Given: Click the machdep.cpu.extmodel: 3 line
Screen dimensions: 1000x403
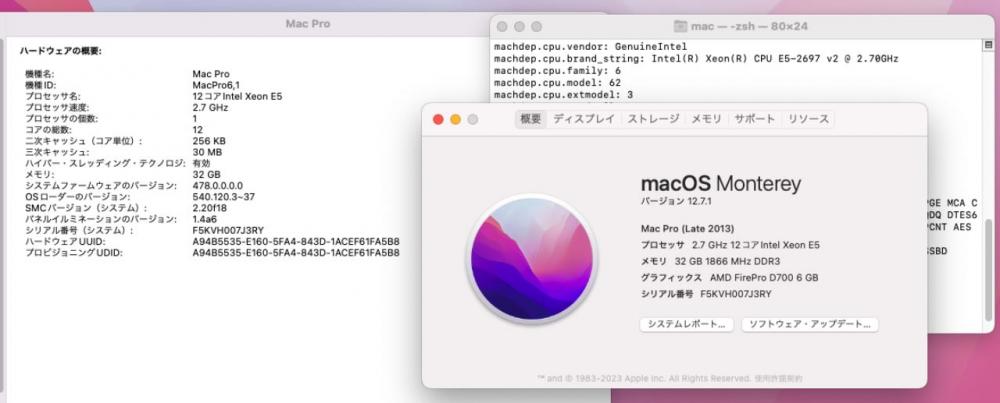Looking at the screenshot, I should pyautogui.click(x=564, y=95).
